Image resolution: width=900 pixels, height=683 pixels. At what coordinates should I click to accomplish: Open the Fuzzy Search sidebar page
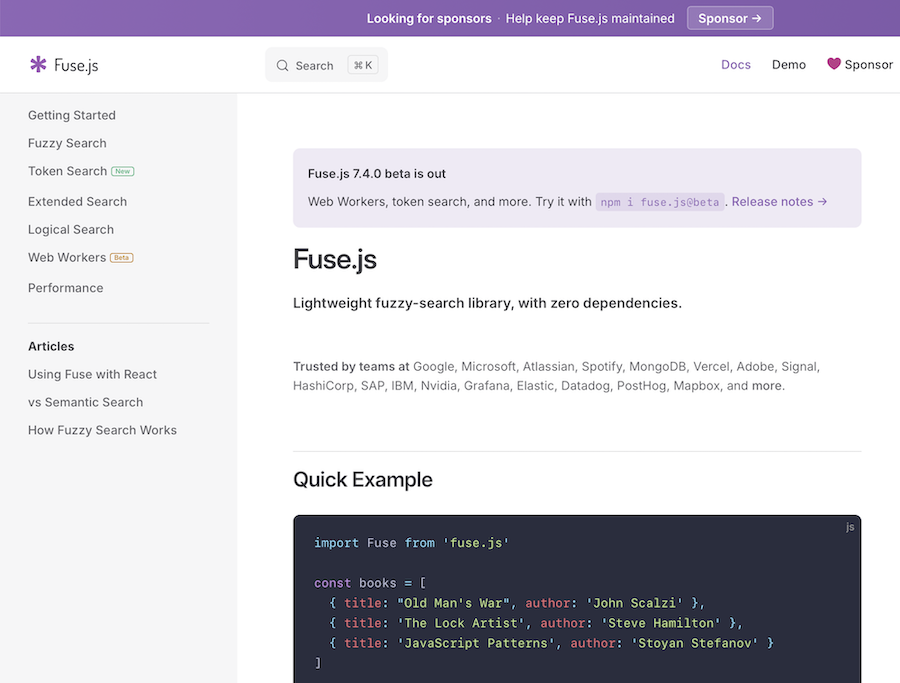pyautogui.click(x=67, y=143)
